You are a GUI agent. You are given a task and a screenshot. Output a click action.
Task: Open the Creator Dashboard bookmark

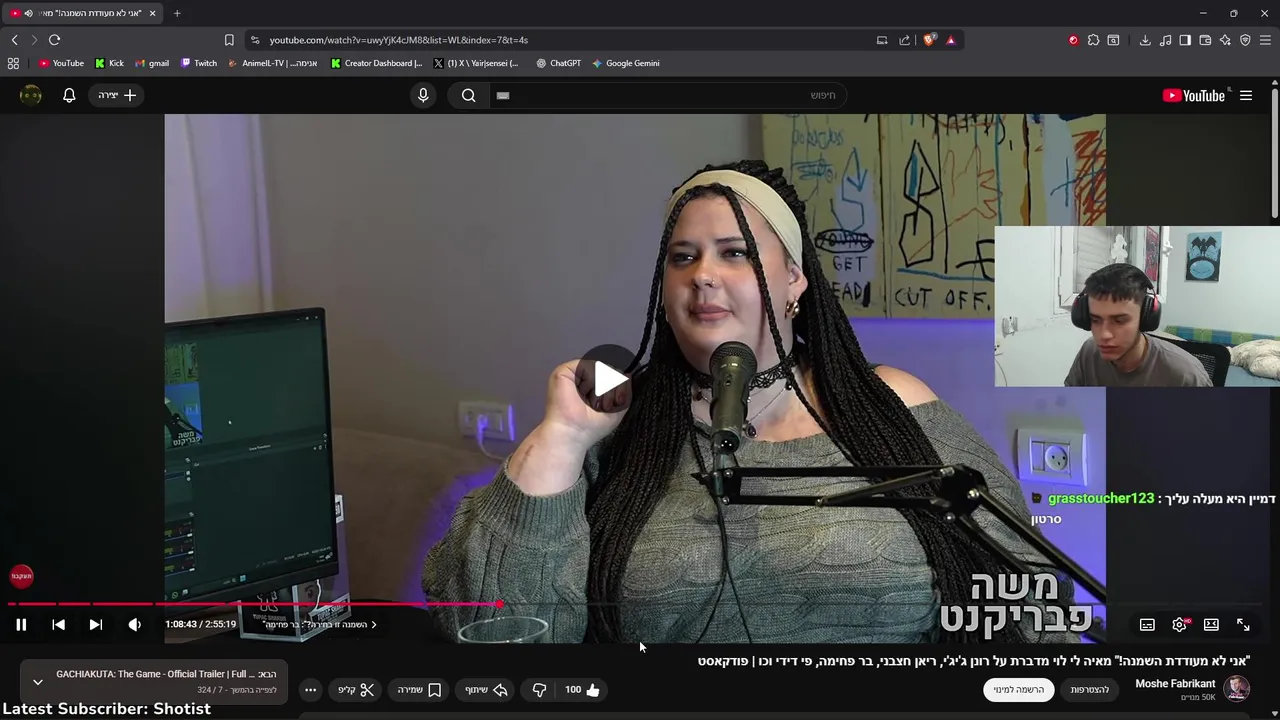coord(377,63)
